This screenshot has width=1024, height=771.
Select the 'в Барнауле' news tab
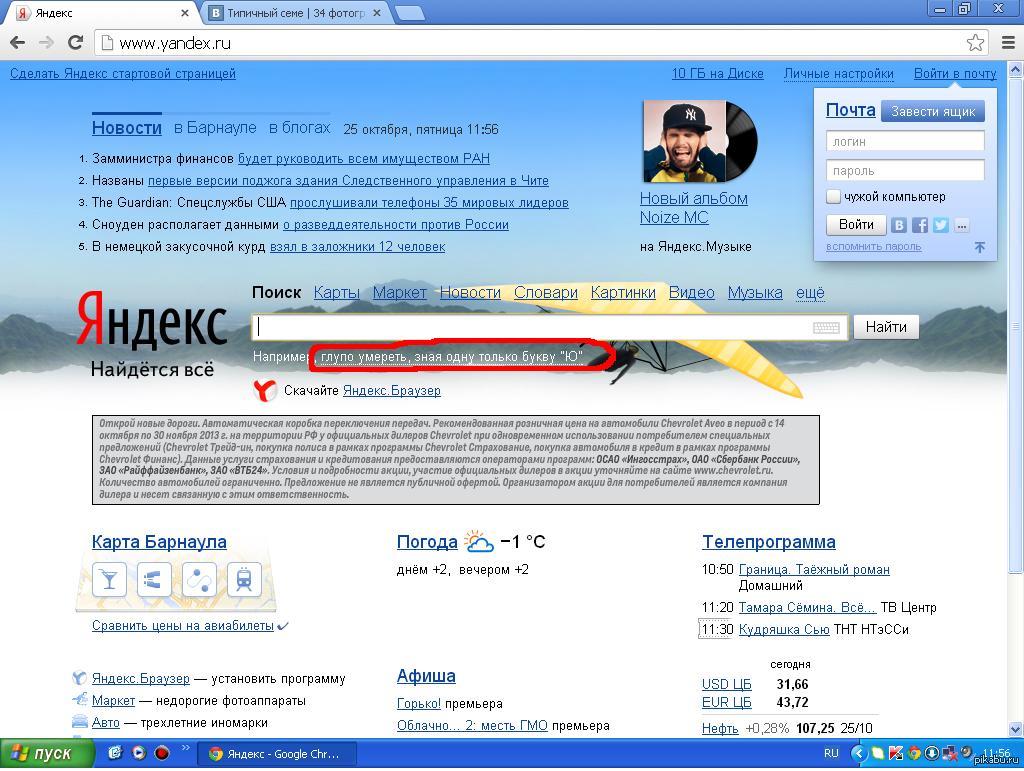pos(215,128)
